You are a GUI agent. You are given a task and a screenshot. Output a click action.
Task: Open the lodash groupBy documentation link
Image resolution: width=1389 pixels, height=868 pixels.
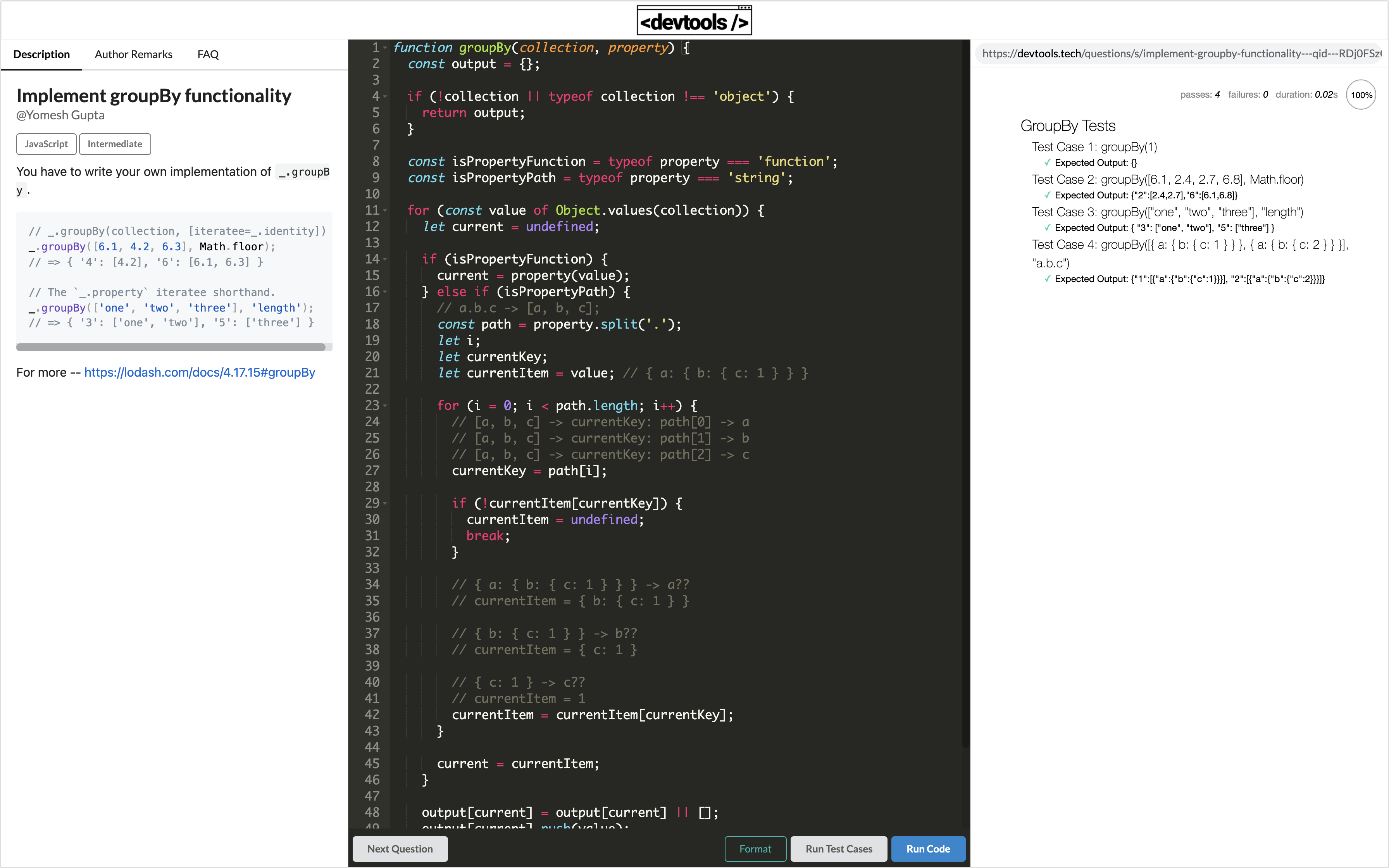[x=199, y=372]
